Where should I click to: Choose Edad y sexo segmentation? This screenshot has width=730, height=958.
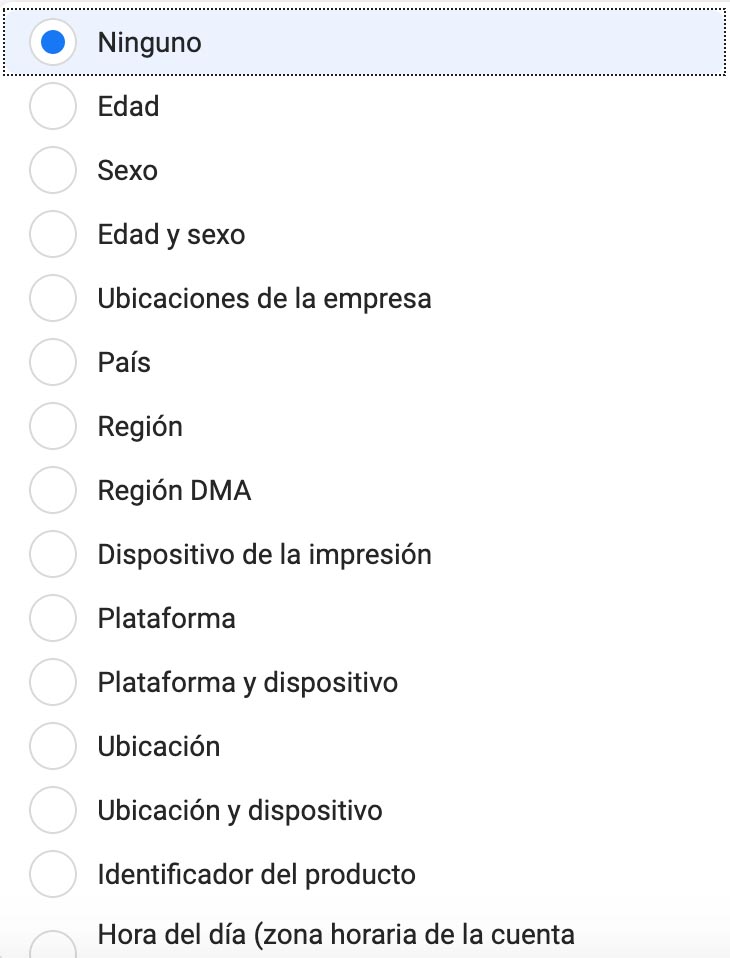[52, 234]
